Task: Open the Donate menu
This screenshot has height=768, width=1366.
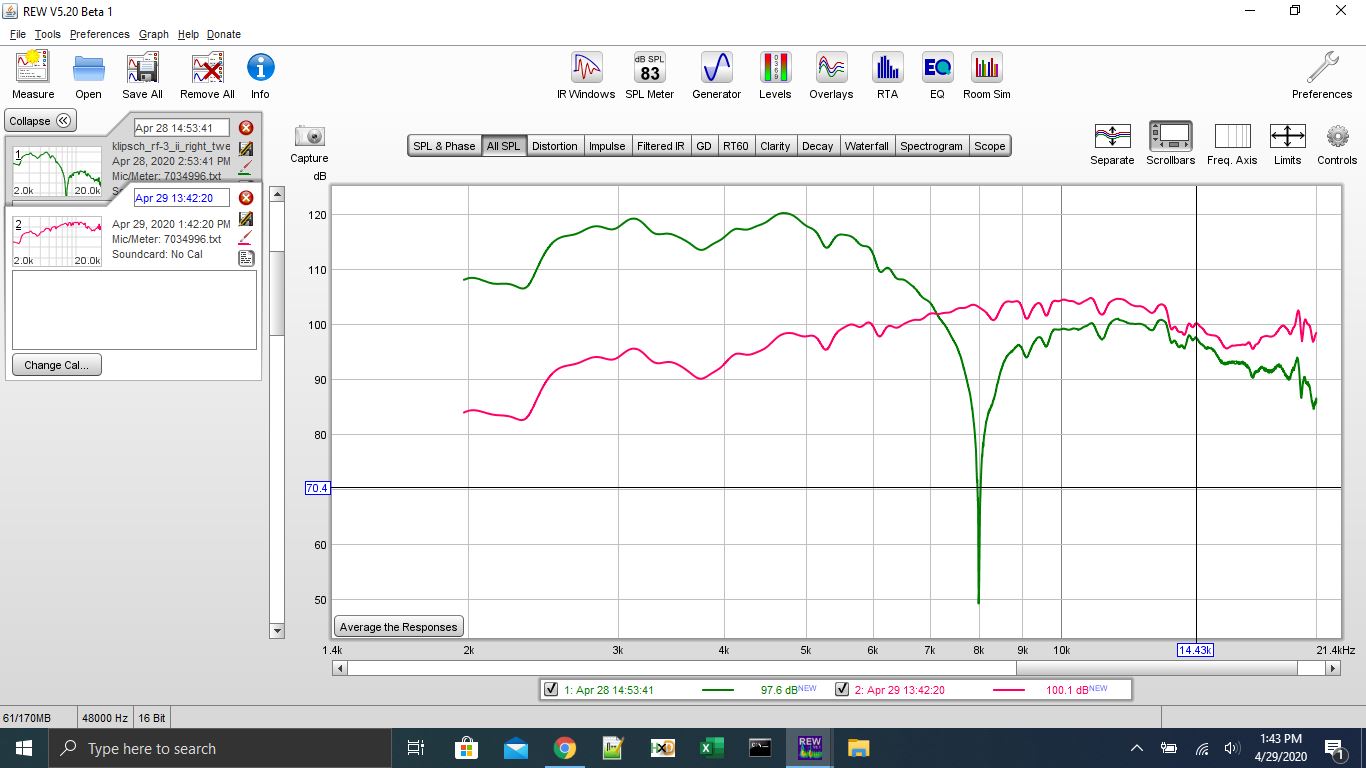Action: click(224, 34)
